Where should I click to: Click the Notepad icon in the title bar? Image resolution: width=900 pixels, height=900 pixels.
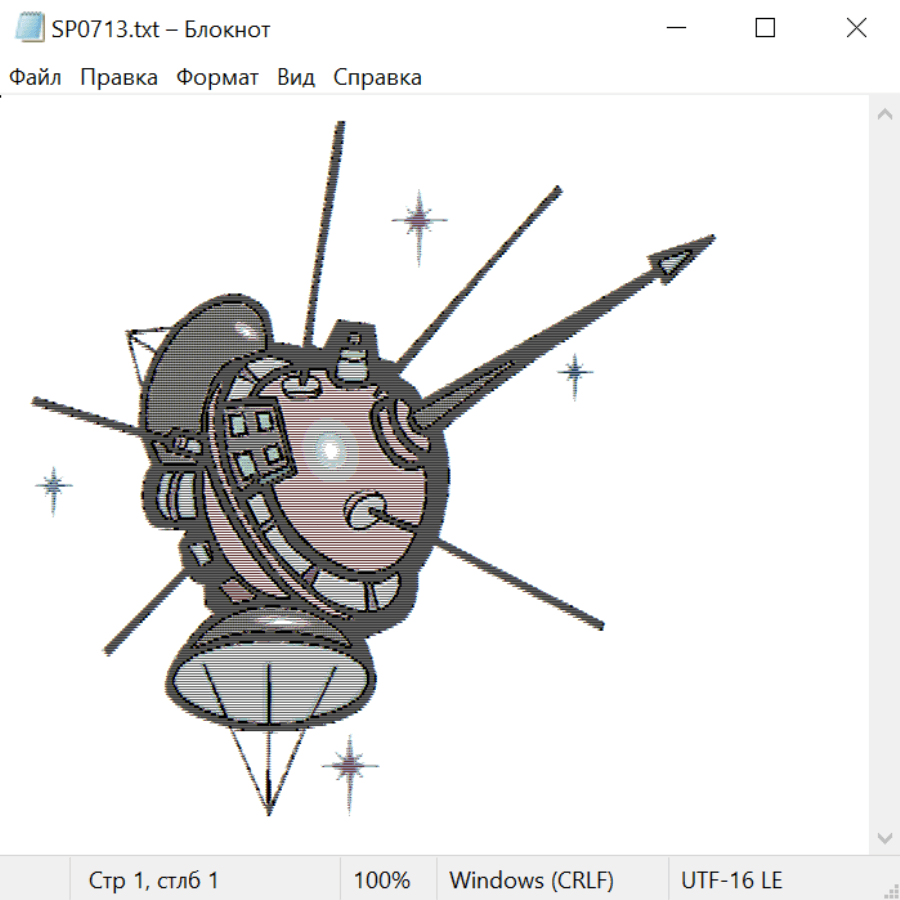(31, 28)
